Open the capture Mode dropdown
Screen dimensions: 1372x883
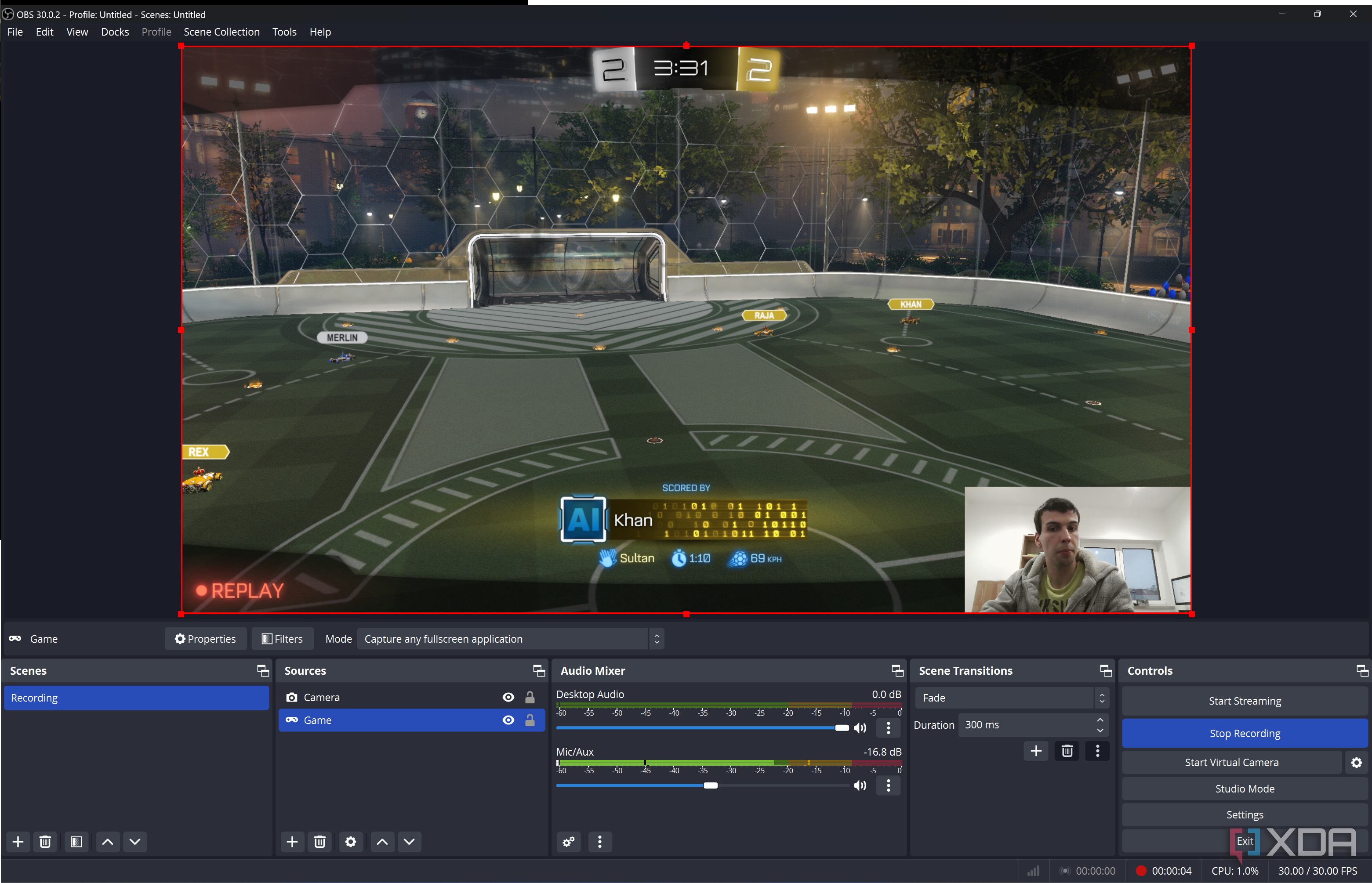click(510, 639)
